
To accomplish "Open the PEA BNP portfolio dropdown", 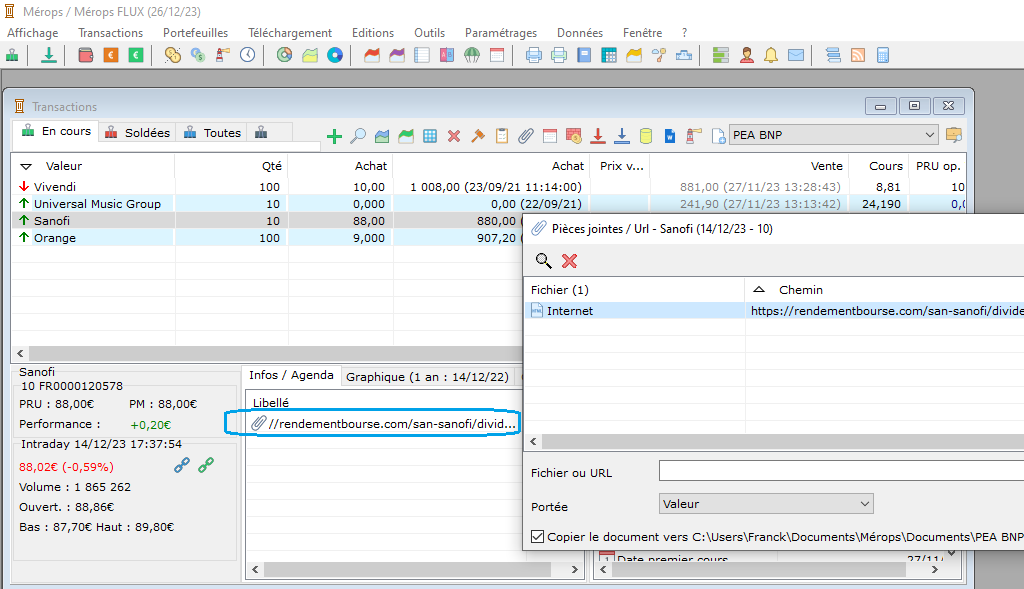I will pyautogui.click(x=833, y=135).
